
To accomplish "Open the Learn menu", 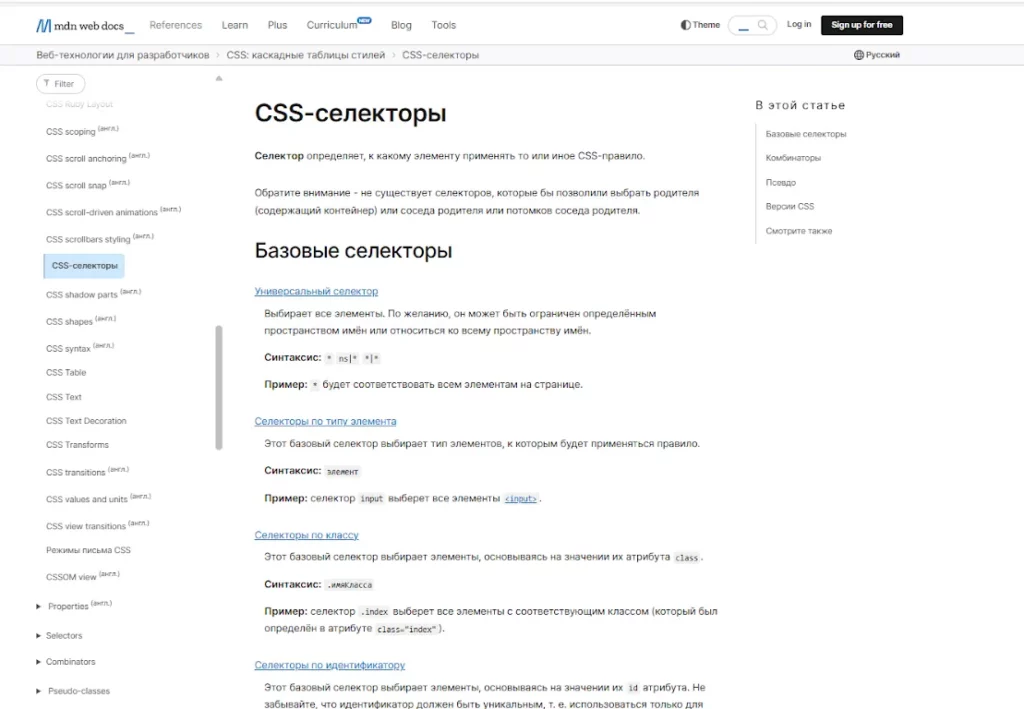I will (x=234, y=25).
